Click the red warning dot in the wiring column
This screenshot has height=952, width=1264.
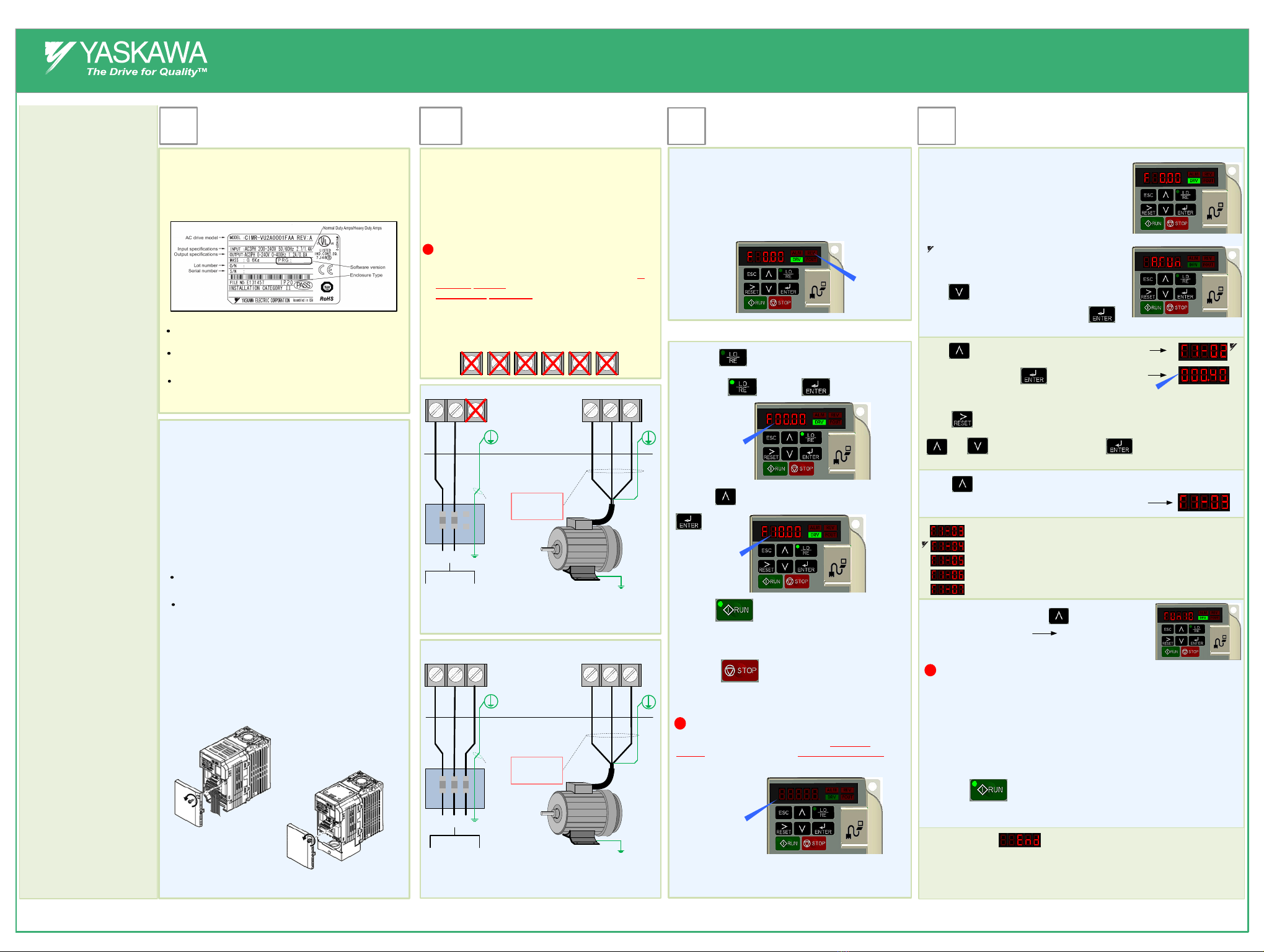(x=428, y=250)
